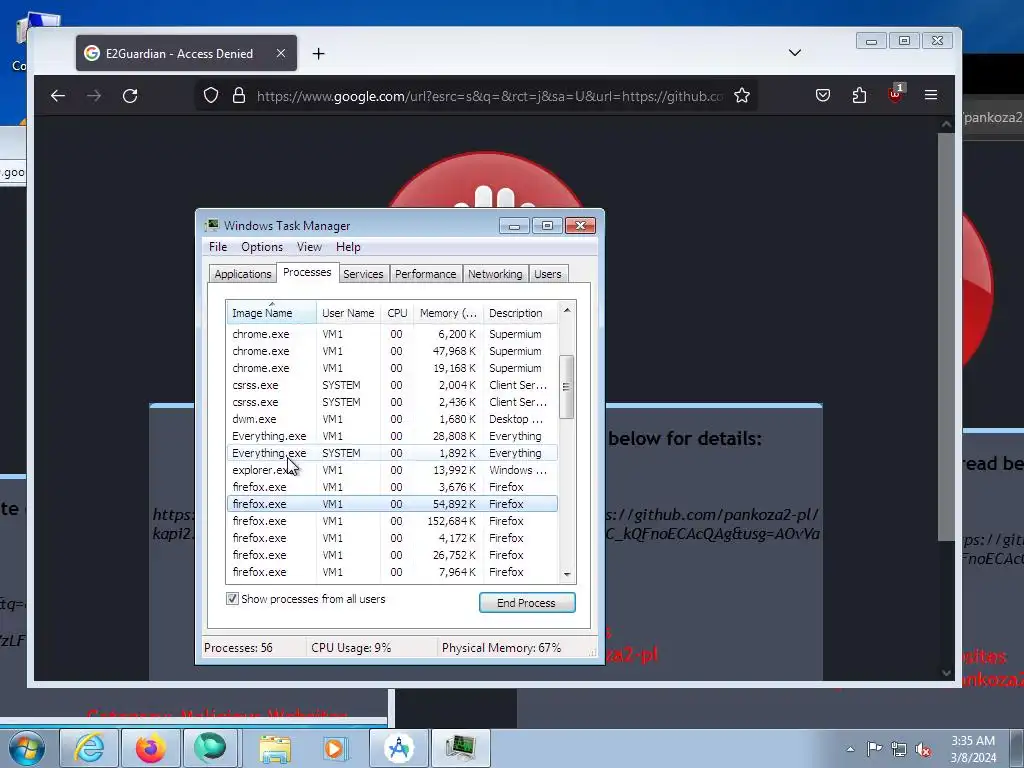Close the E2Guardian Access Denied tab

[281, 53]
